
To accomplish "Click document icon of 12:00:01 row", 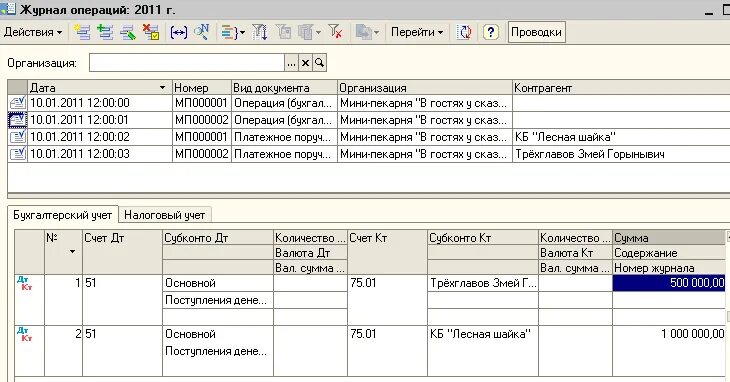I will click(18, 120).
